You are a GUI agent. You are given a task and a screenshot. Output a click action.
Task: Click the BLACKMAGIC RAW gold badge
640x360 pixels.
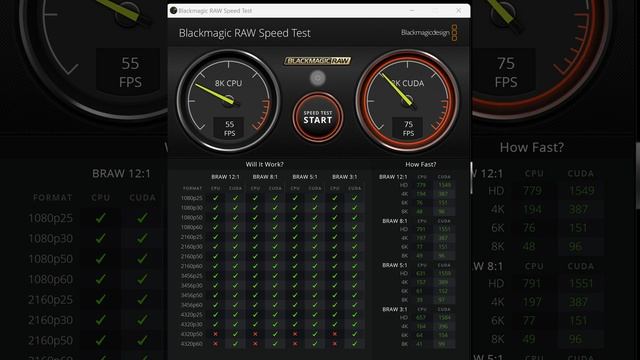[x=318, y=61]
